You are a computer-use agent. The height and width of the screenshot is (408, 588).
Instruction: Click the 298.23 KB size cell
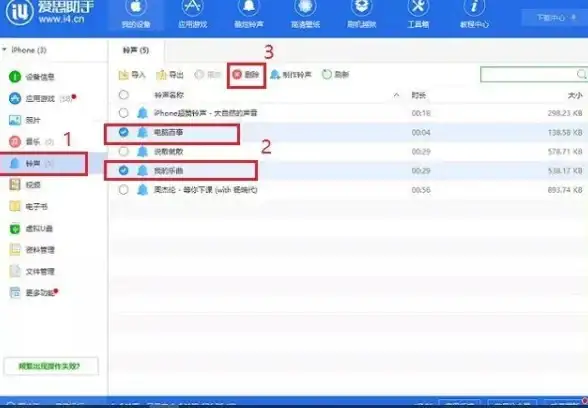[565, 113]
